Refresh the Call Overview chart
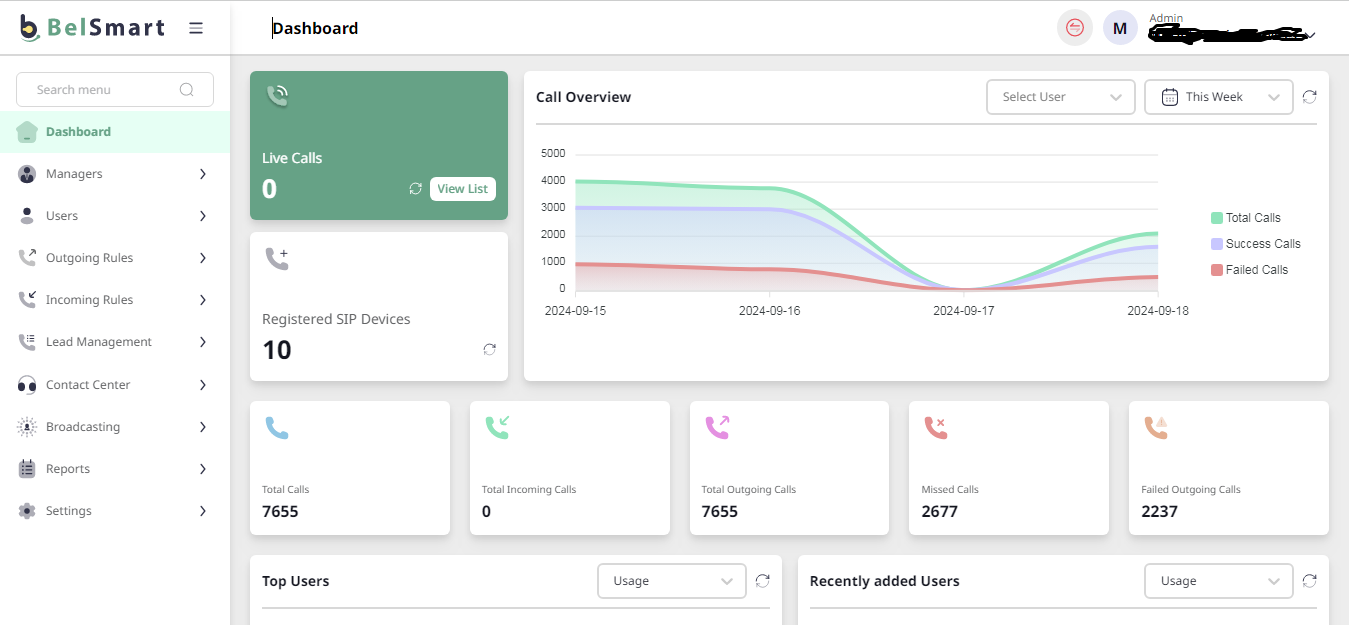1349x625 pixels. pos(1310,96)
